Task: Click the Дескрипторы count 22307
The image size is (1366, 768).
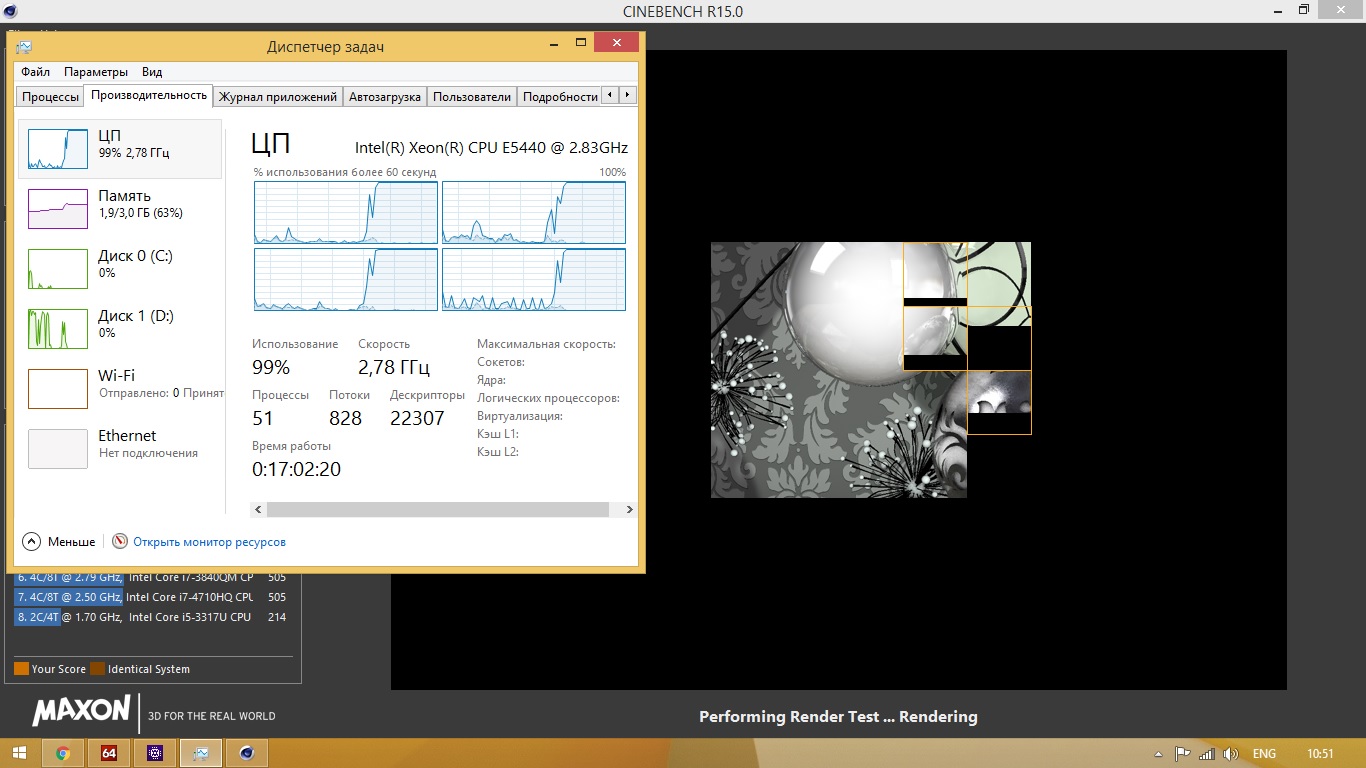Action: (417, 418)
